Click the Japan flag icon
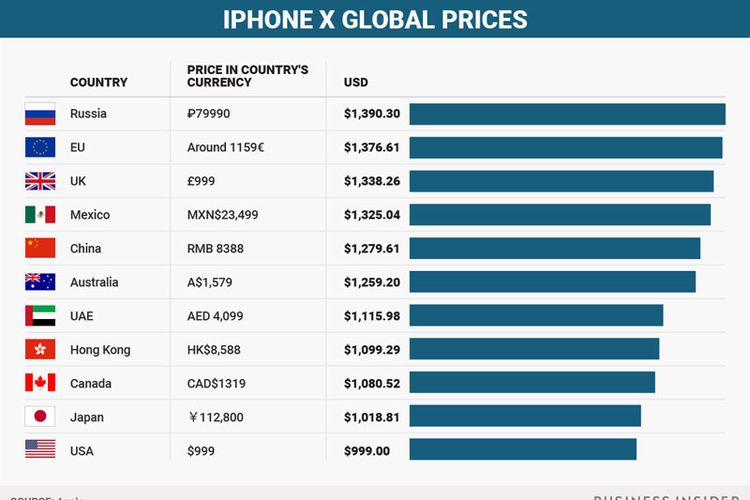 coord(40,417)
